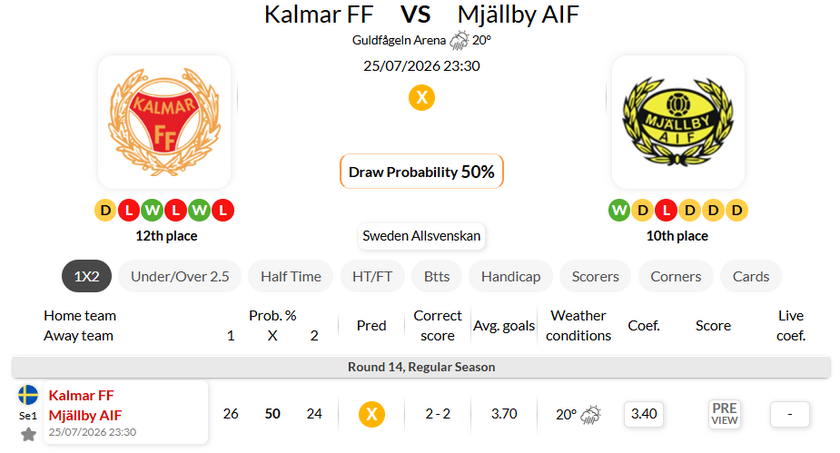Switch to the Under/Over 2.5 tab
The height and width of the screenshot is (453, 840).
click(x=180, y=276)
